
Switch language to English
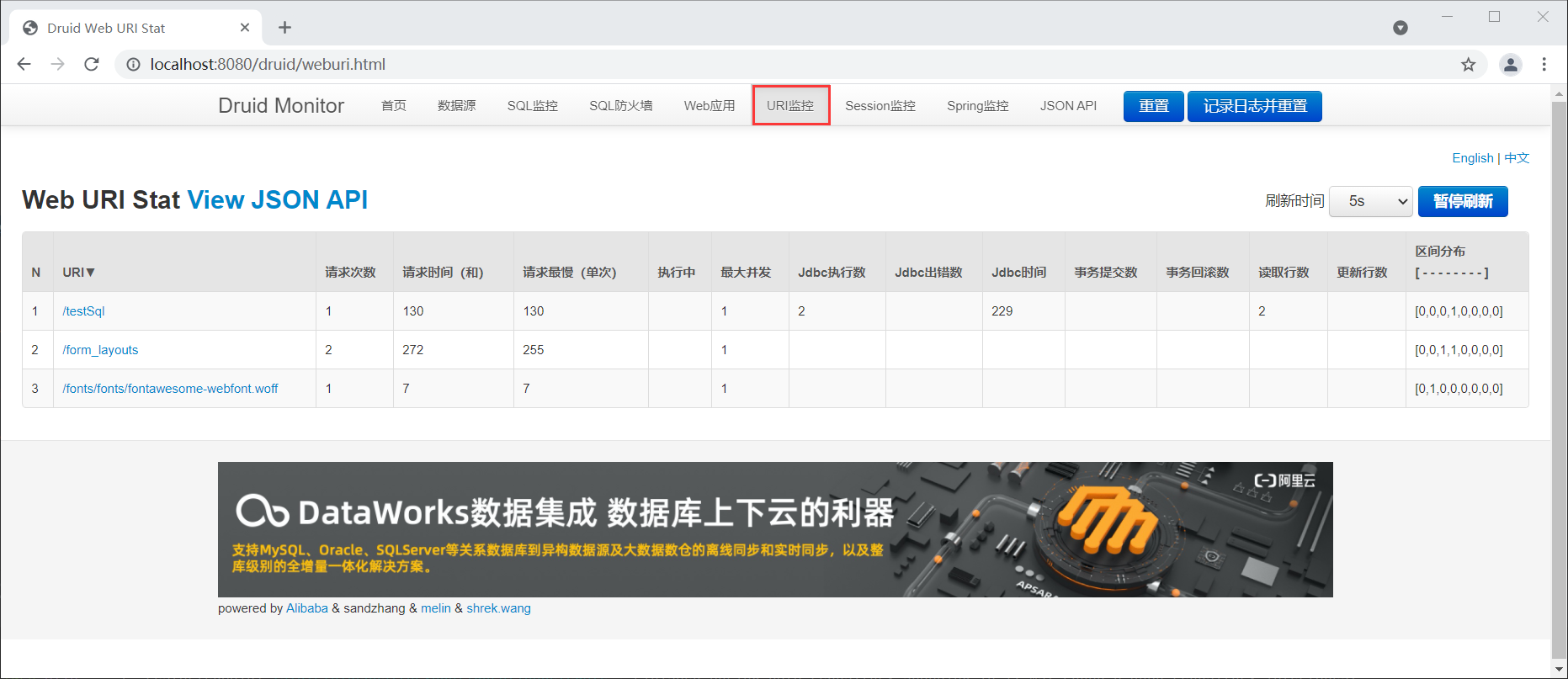(x=1473, y=158)
